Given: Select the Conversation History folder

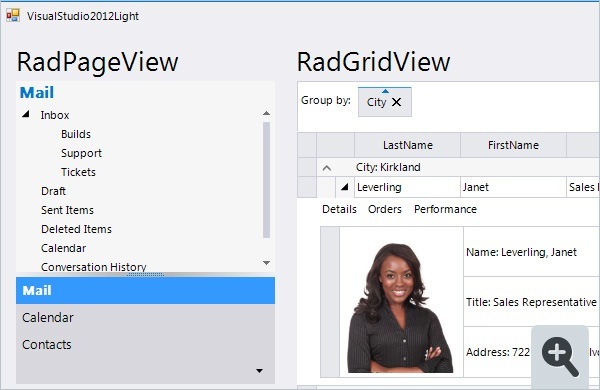Looking at the screenshot, I should (94, 267).
